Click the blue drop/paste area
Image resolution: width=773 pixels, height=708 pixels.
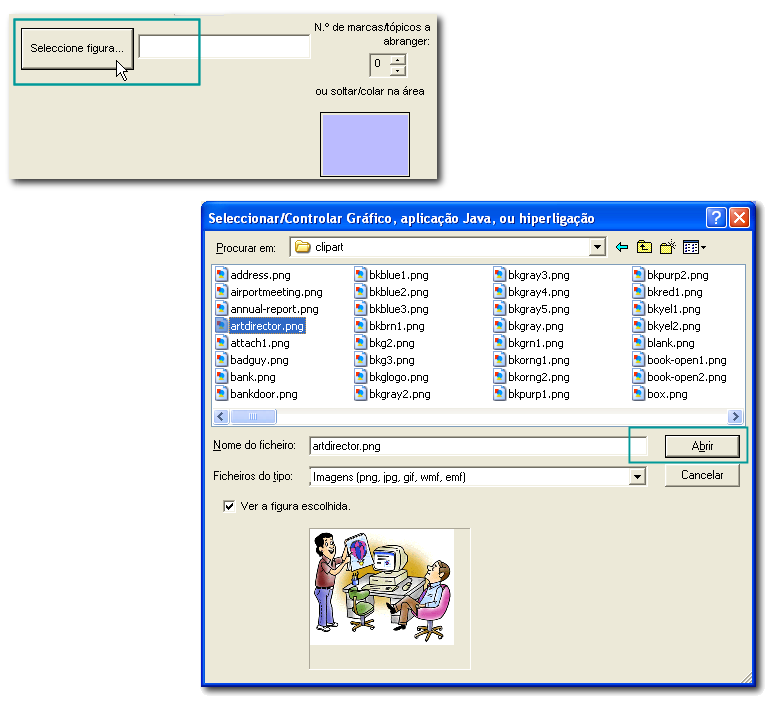pos(364,144)
